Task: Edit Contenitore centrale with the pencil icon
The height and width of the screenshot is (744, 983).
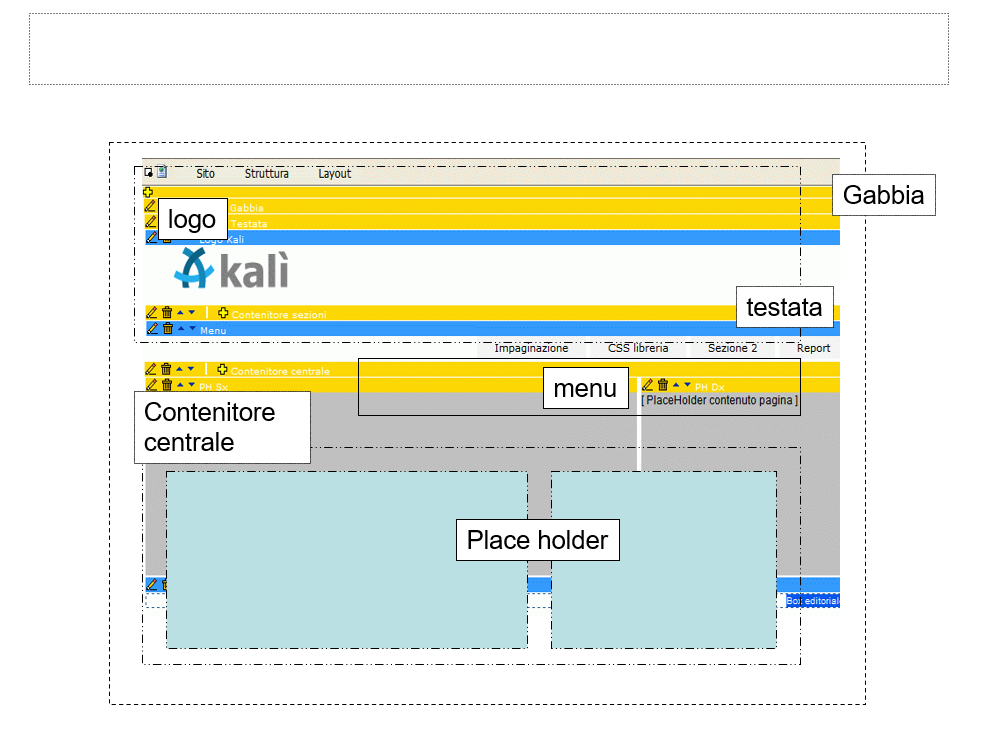Action: click(x=150, y=369)
